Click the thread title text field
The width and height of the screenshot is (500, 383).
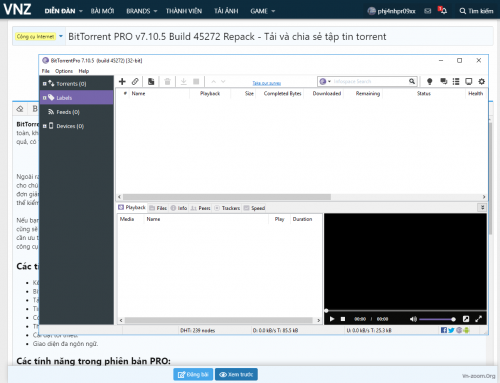click(279, 36)
